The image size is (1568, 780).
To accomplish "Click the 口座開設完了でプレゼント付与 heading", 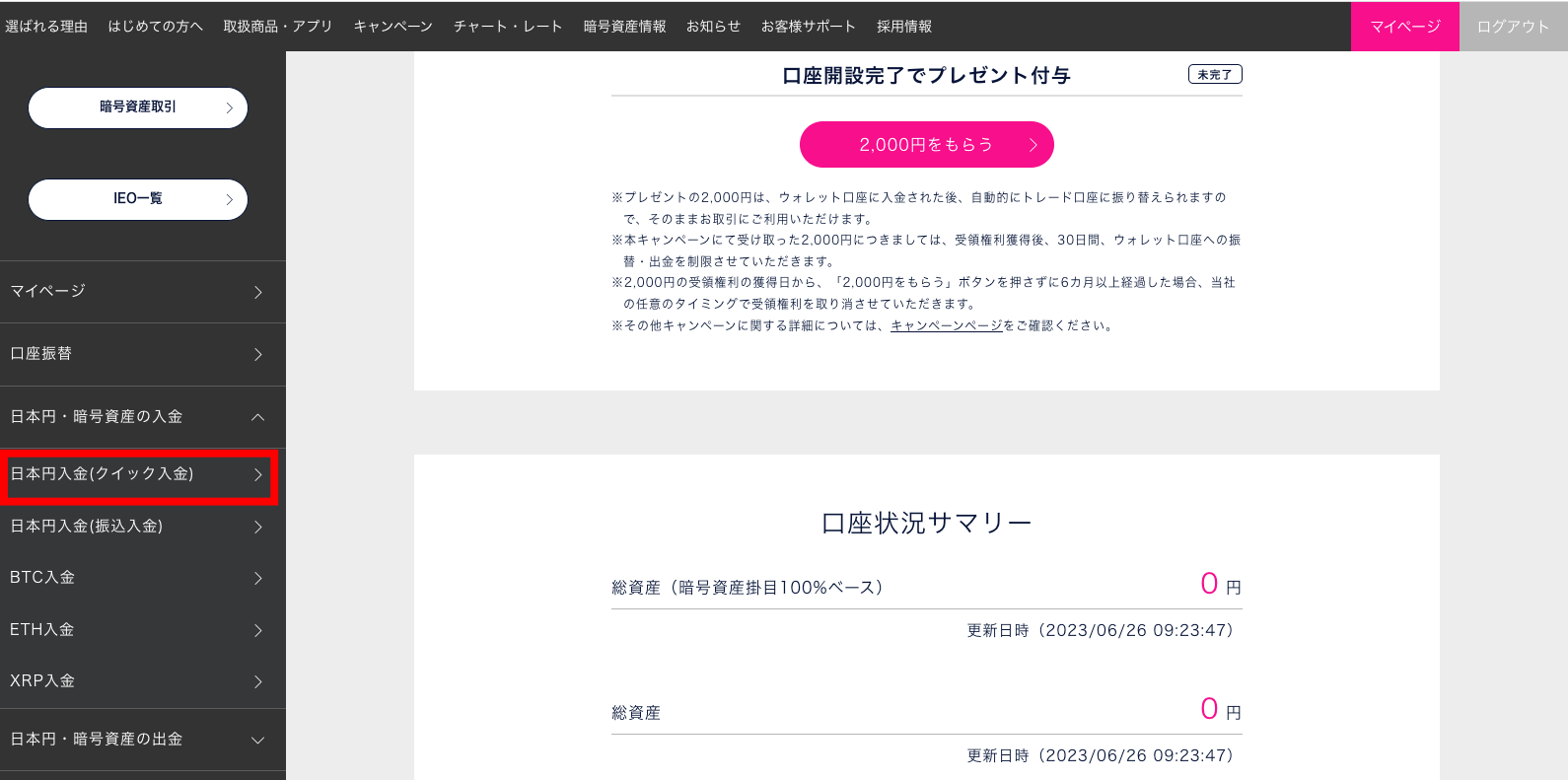I will [x=926, y=76].
